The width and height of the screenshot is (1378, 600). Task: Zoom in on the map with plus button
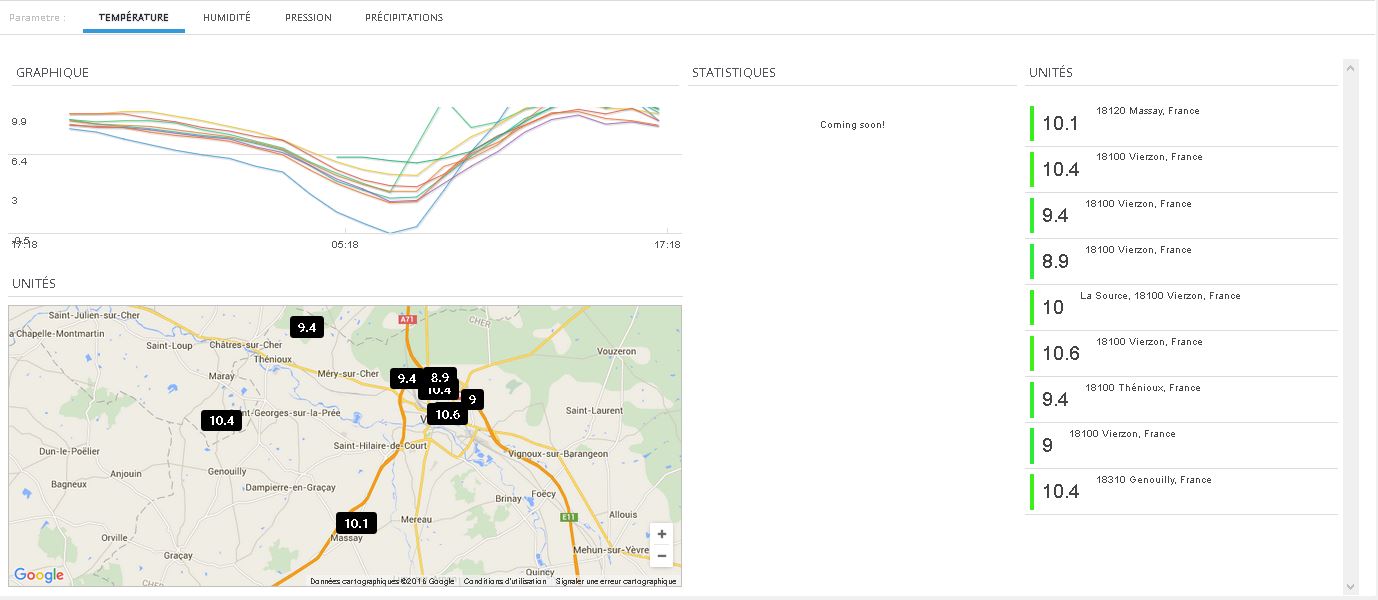[661, 534]
